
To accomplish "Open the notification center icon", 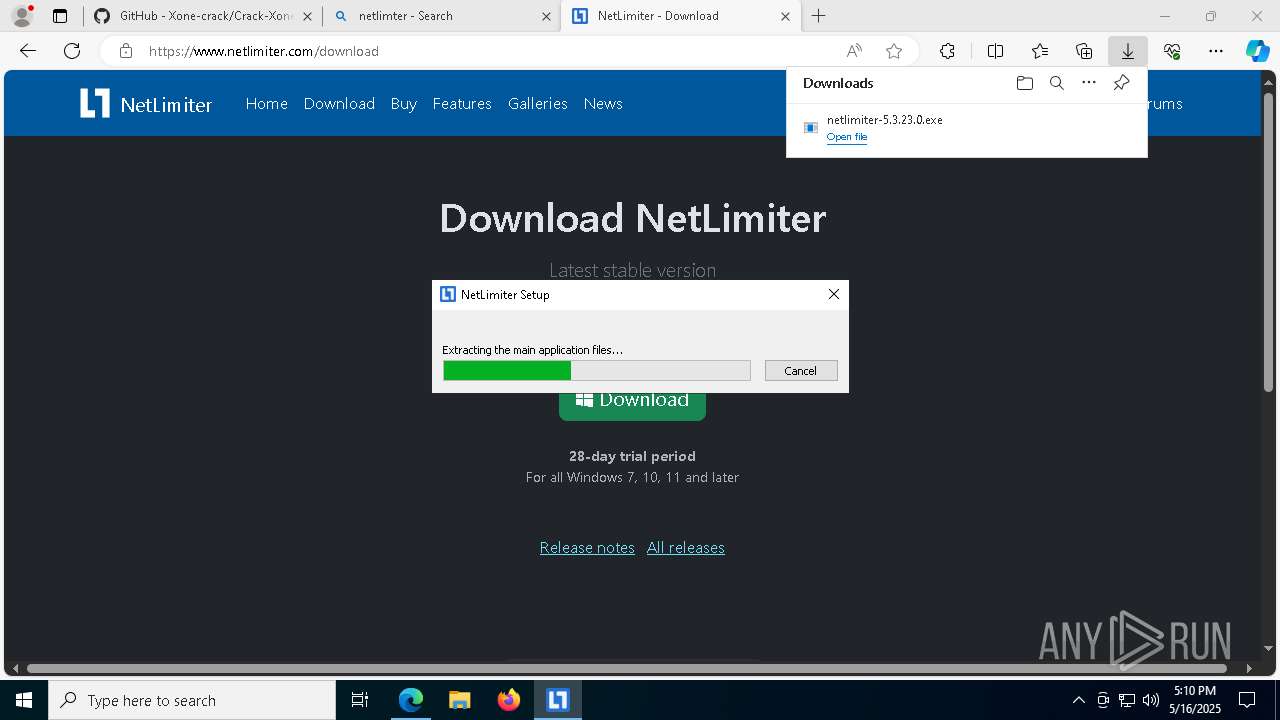I will click(x=1247, y=700).
